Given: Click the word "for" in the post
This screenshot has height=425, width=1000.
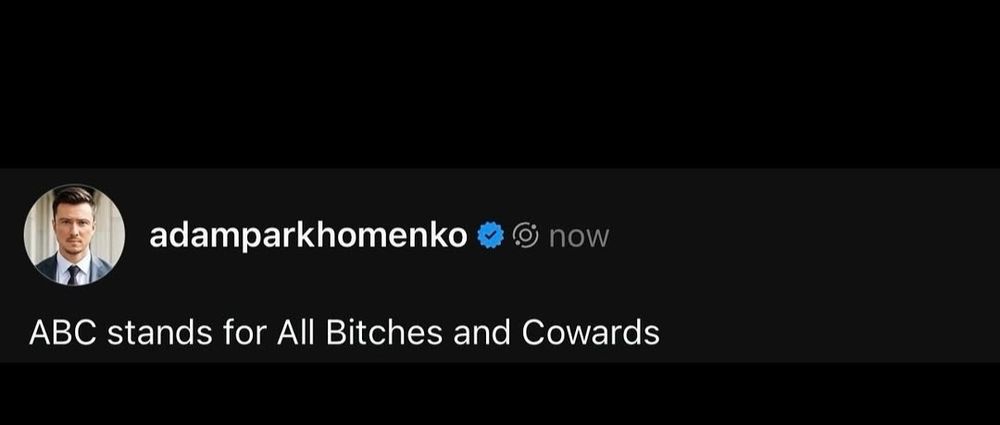Looking at the screenshot, I should (x=244, y=332).
